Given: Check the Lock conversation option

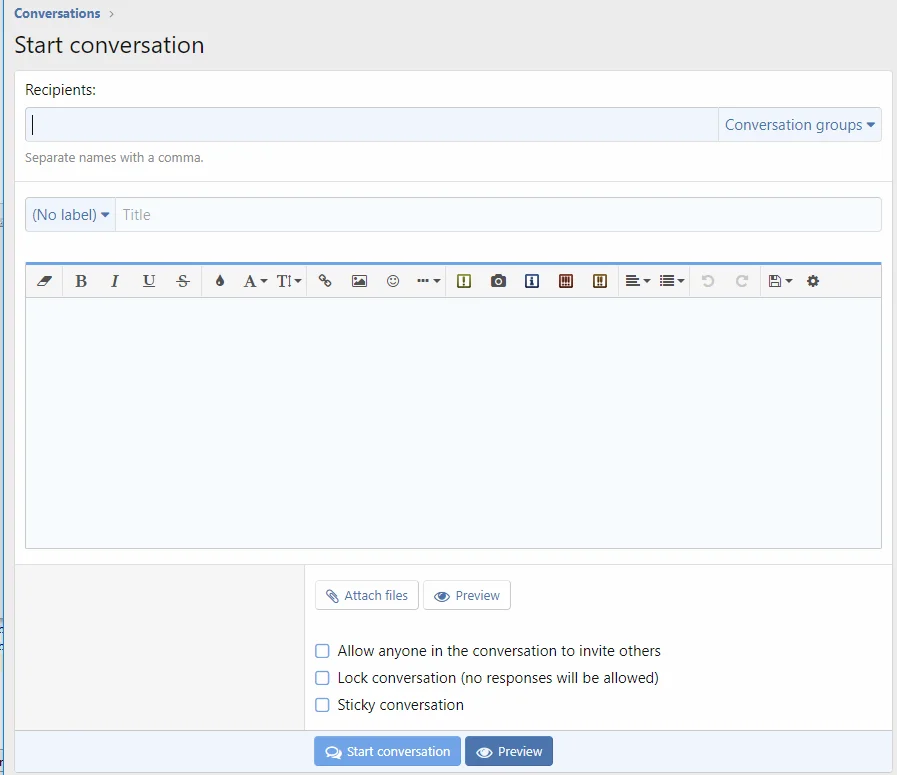Looking at the screenshot, I should [322, 678].
